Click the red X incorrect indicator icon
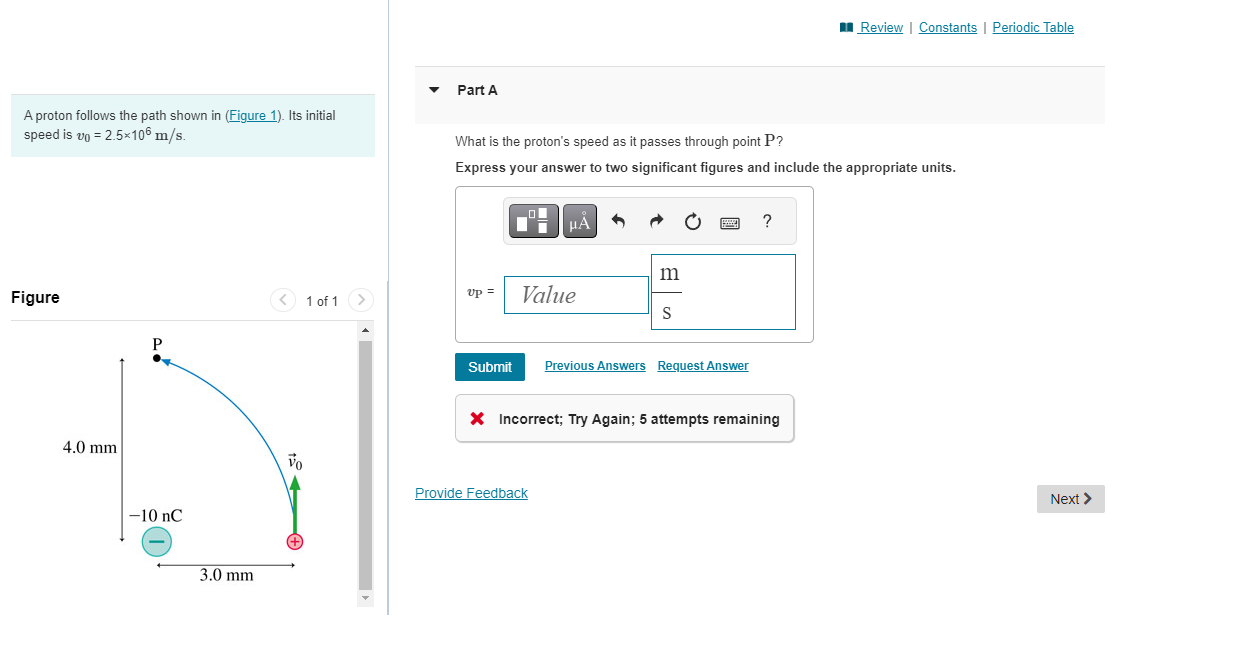The width and height of the screenshot is (1239, 647). coord(477,418)
